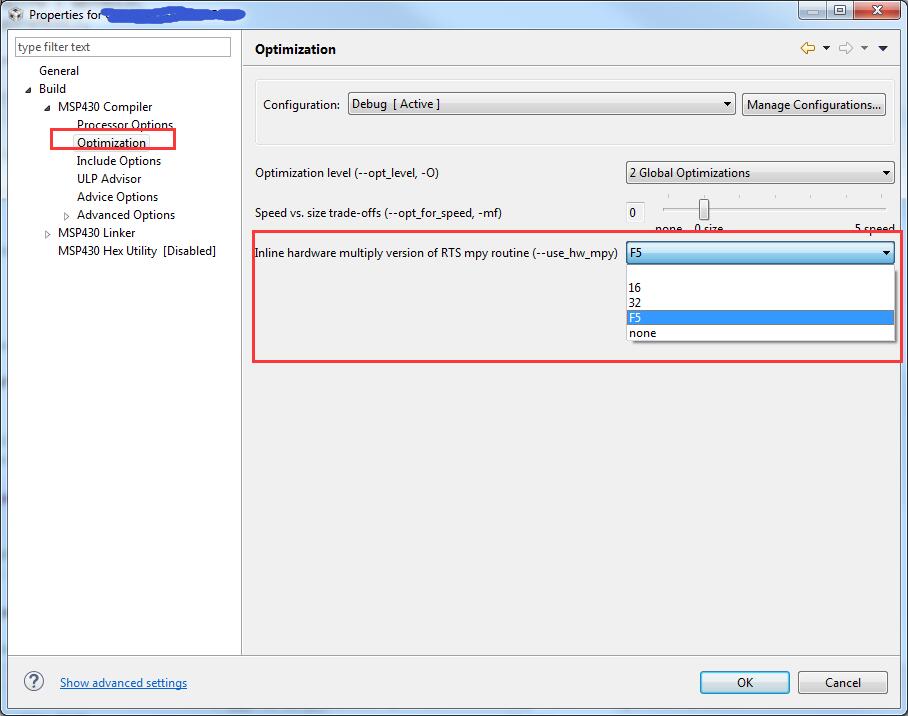The height and width of the screenshot is (716, 908).
Task: Open the view menu triangle in header
Action: (x=883, y=49)
